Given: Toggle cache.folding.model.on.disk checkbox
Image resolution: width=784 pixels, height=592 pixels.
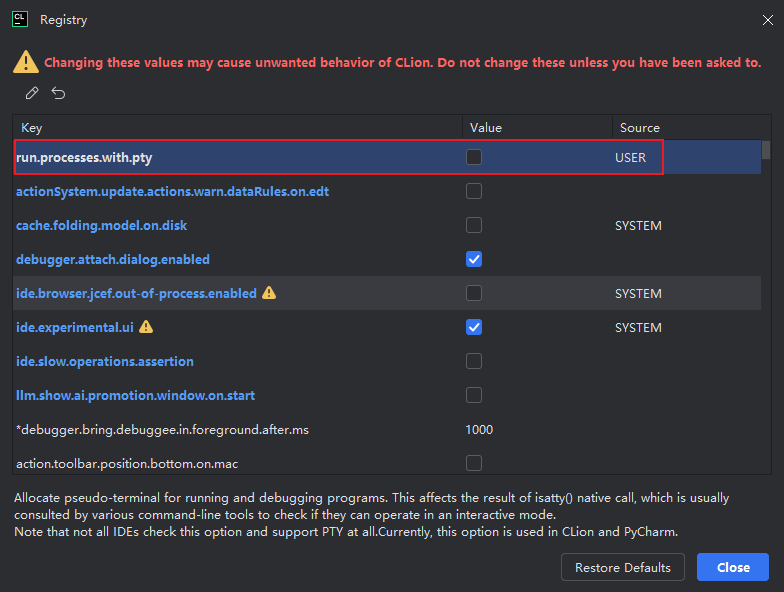Looking at the screenshot, I should (x=474, y=225).
